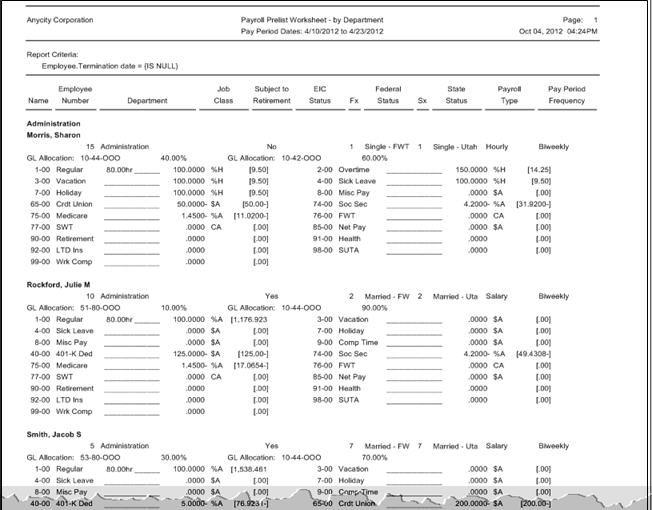Screen dimensions: 652x510
Task: Select the [1,176.923 regular pay amount
Action: [x=249, y=320]
